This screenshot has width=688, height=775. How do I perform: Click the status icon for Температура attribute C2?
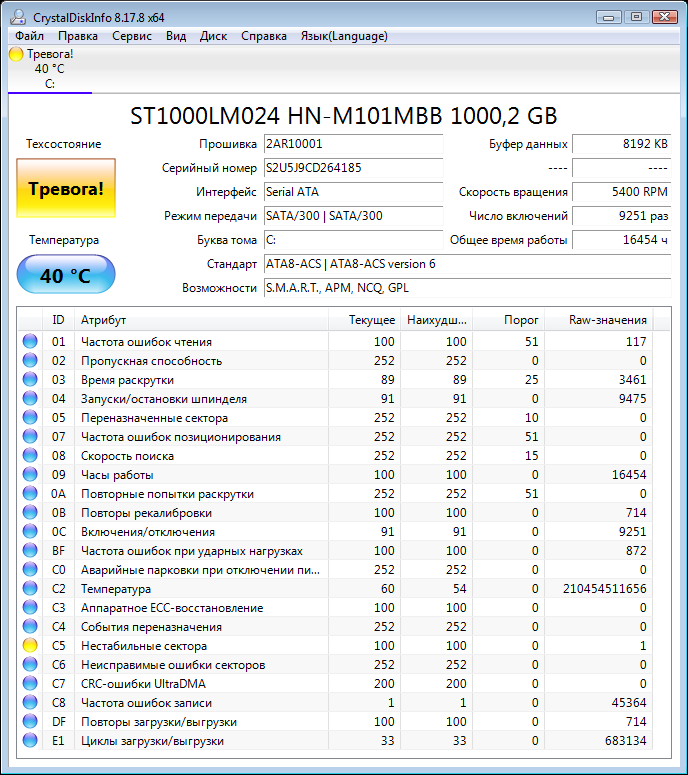click(x=30, y=588)
